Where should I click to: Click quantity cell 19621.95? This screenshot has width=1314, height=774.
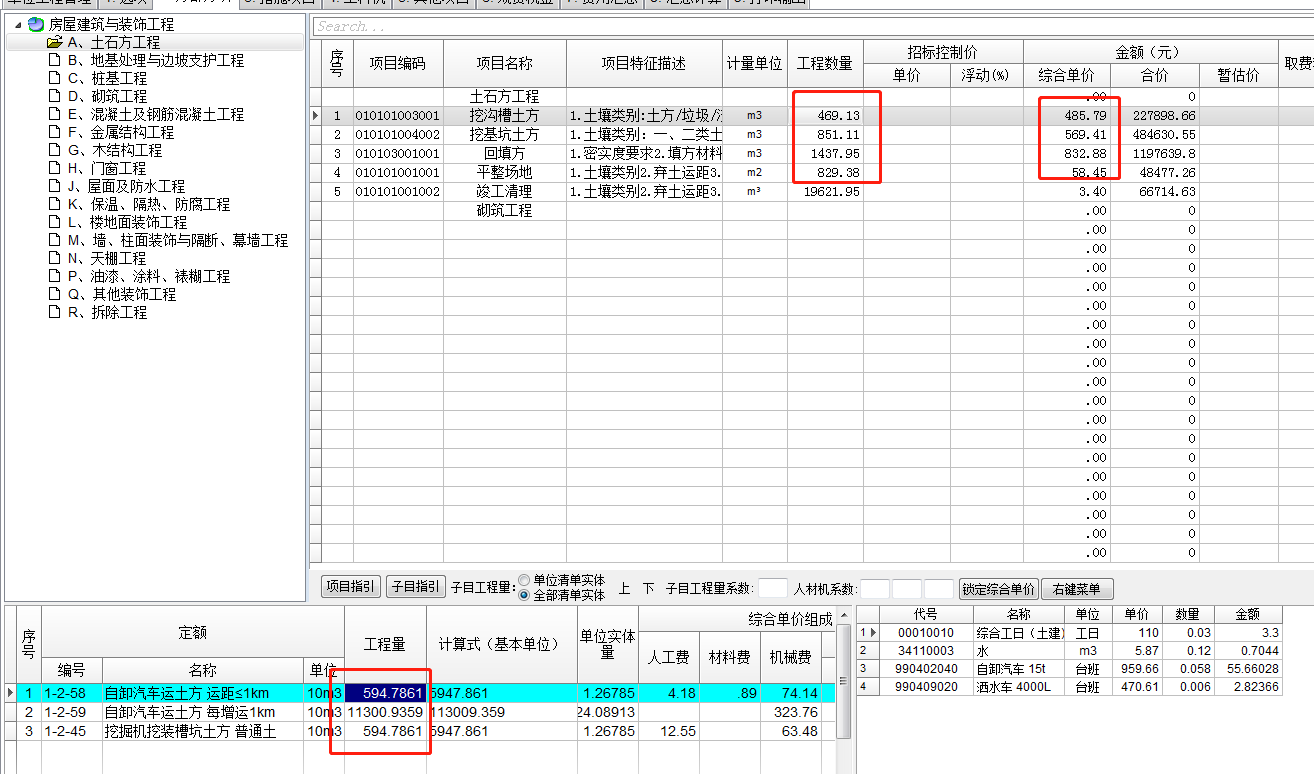825,192
